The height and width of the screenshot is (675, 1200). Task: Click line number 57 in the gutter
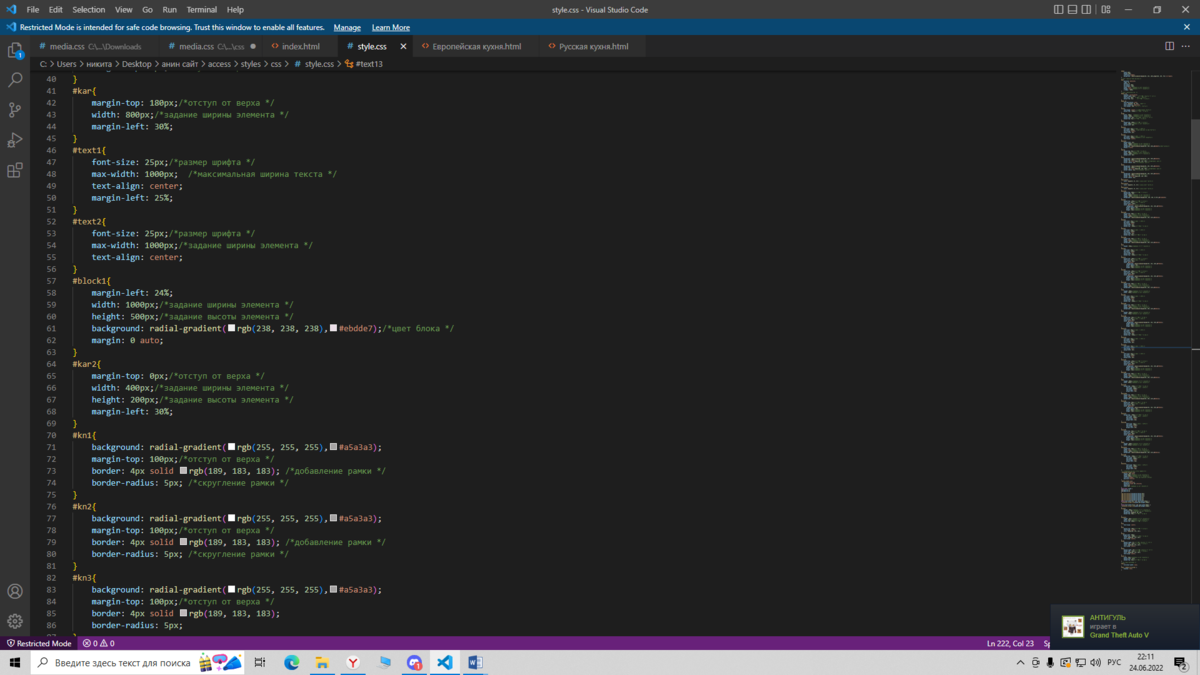51,281
